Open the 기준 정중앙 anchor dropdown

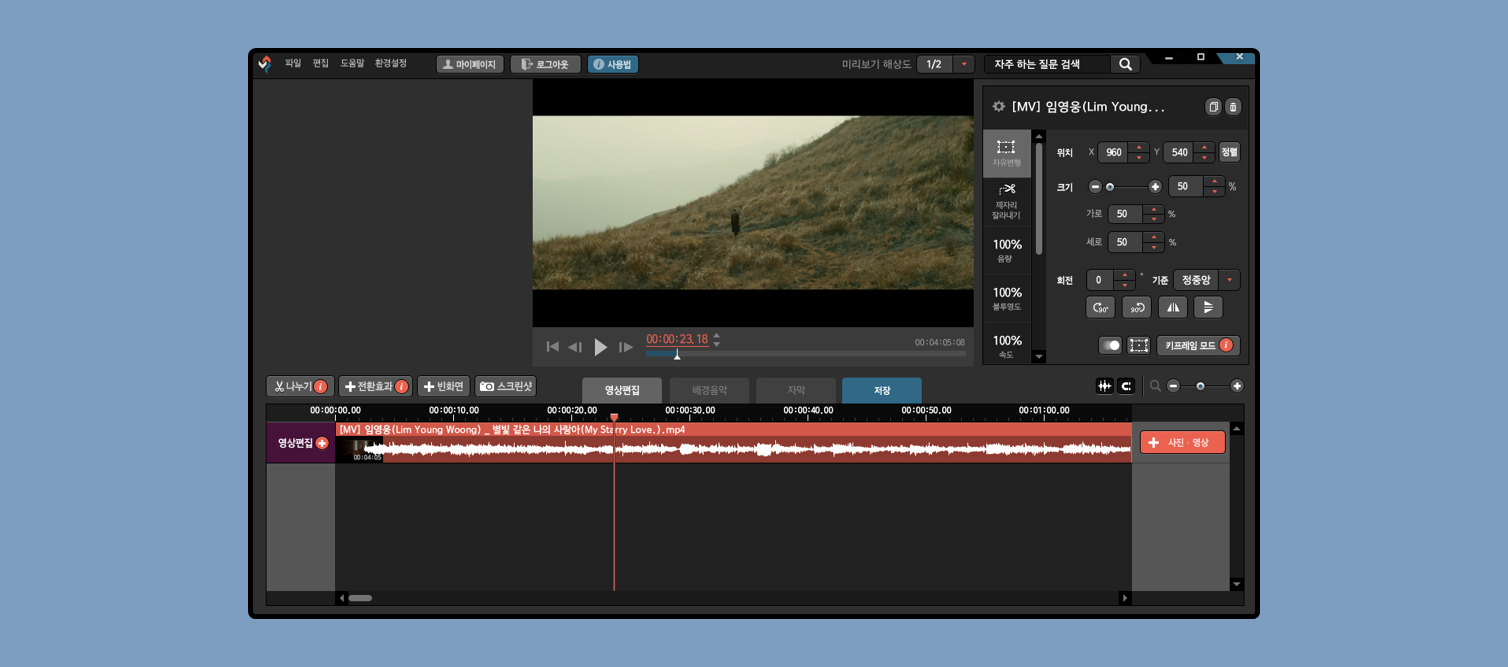(x=1207, y=280)
